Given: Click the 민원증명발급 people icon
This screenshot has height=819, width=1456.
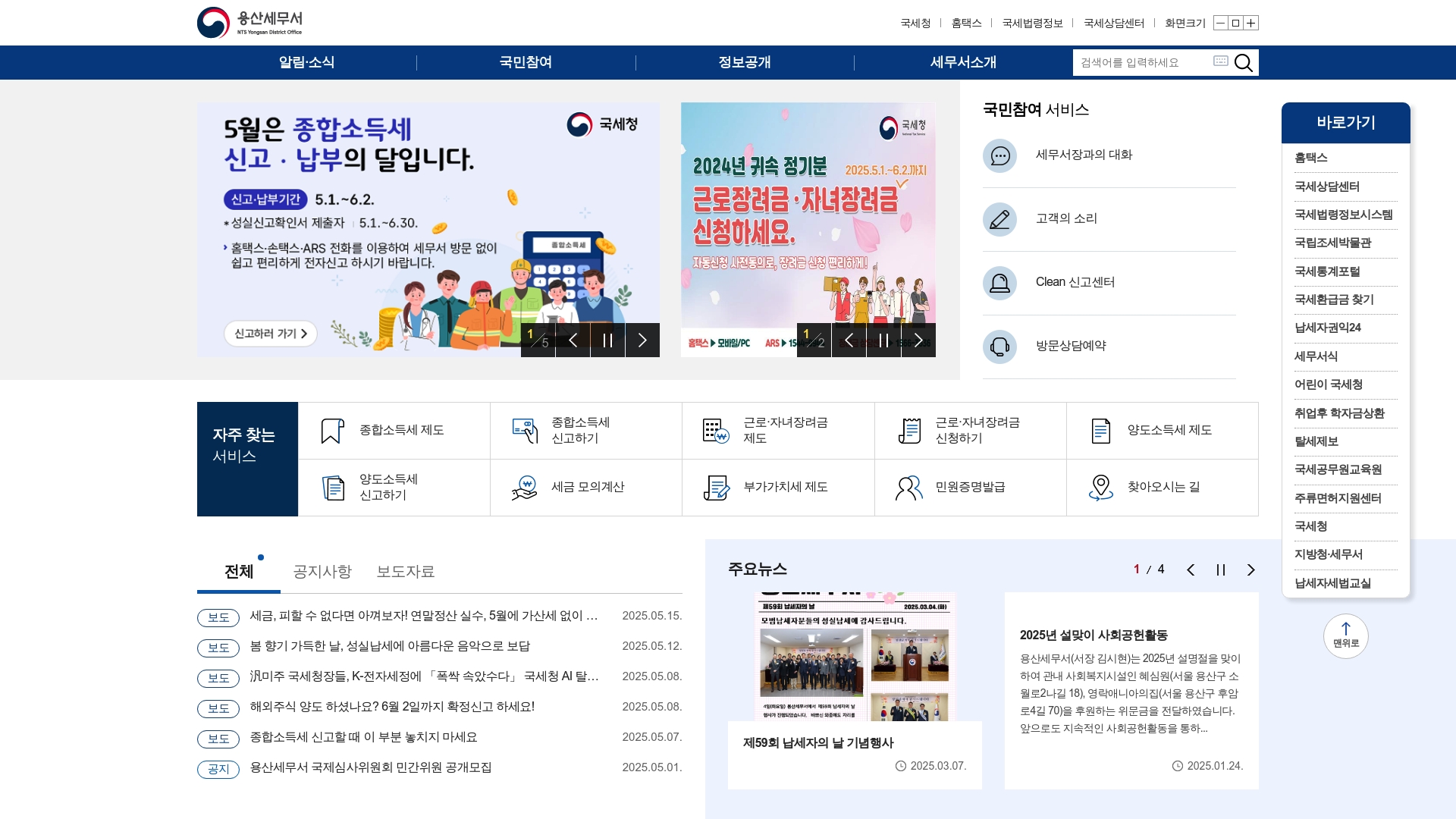Looking at the screenshot, I should tap(909, 488).
